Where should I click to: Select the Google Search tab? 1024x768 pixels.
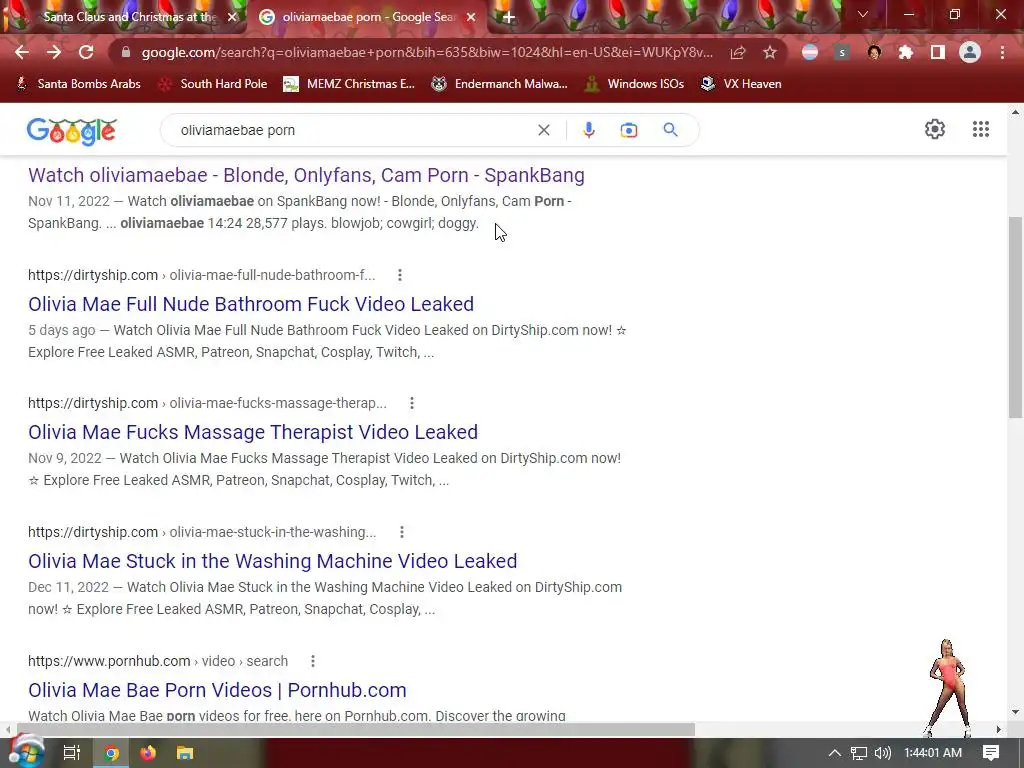pos(368,17)
